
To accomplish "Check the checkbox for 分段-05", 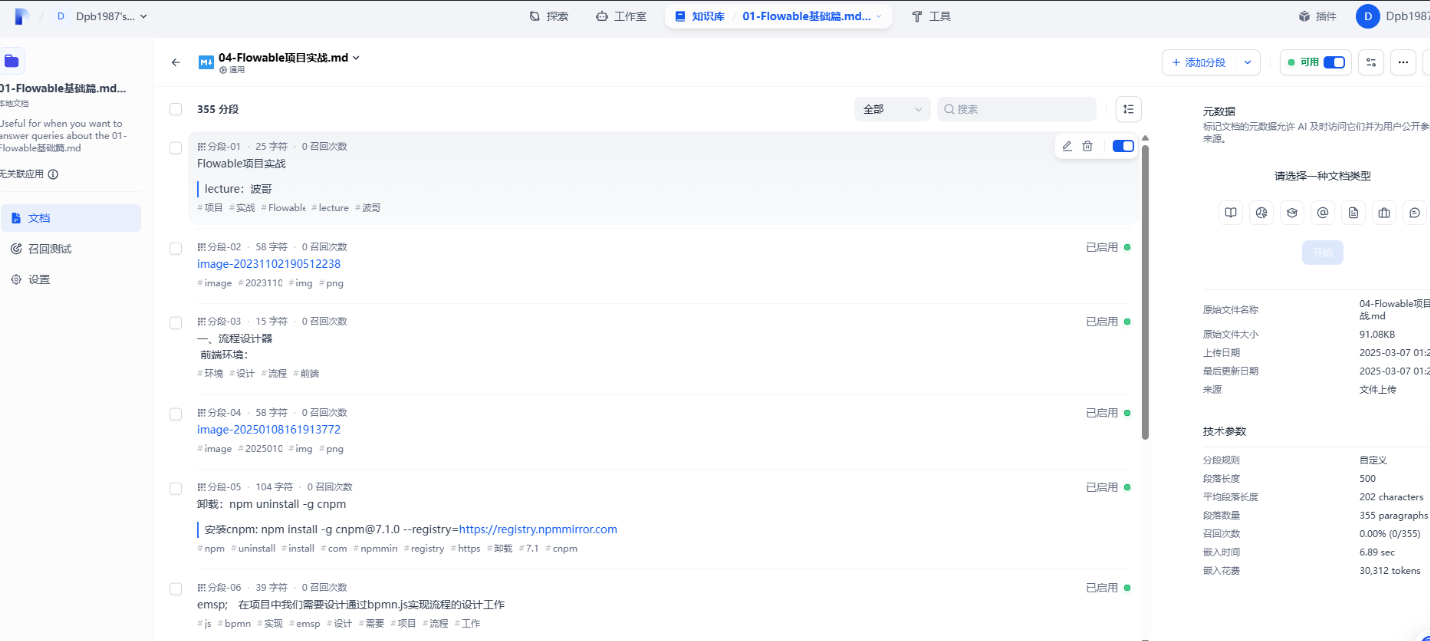I will [176, 488].
